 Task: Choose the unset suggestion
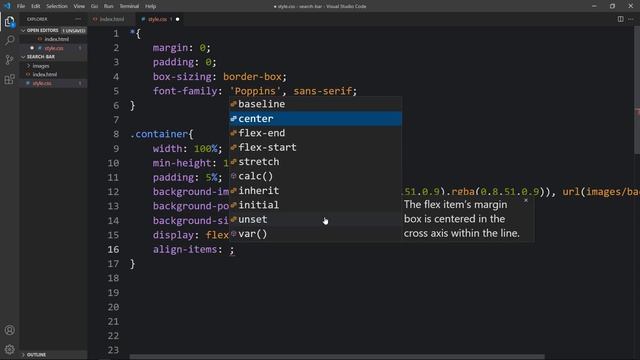(316, 220)
